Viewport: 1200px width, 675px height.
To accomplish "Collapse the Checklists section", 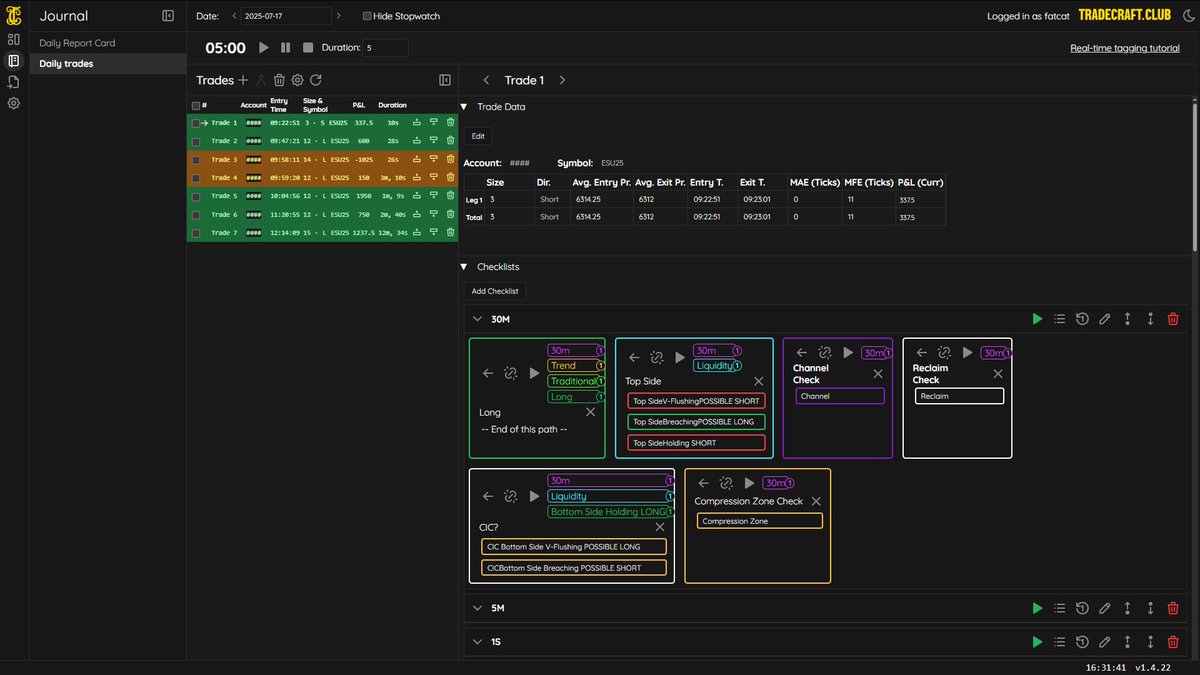I will (x=464, y=267).
